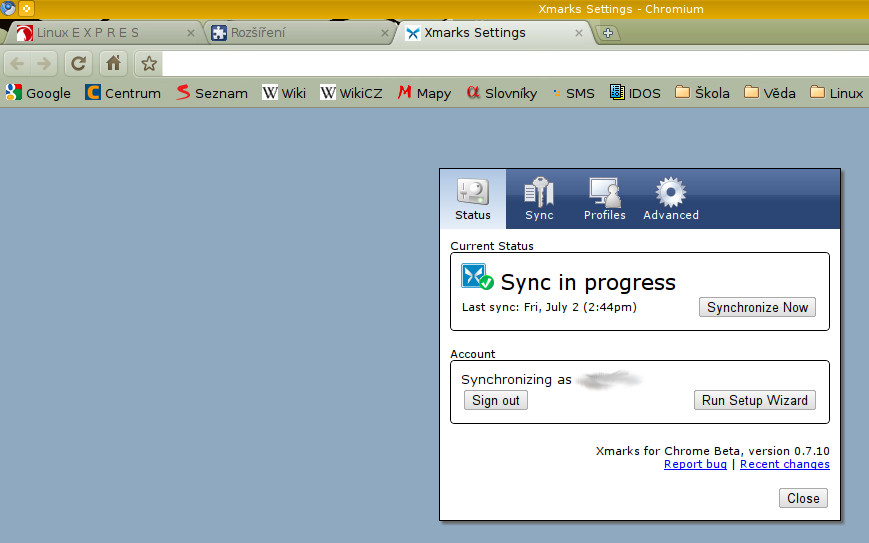The image size is (869, 543).
Task: Switch to the Rozšíření browser tab
Action: 299,33
